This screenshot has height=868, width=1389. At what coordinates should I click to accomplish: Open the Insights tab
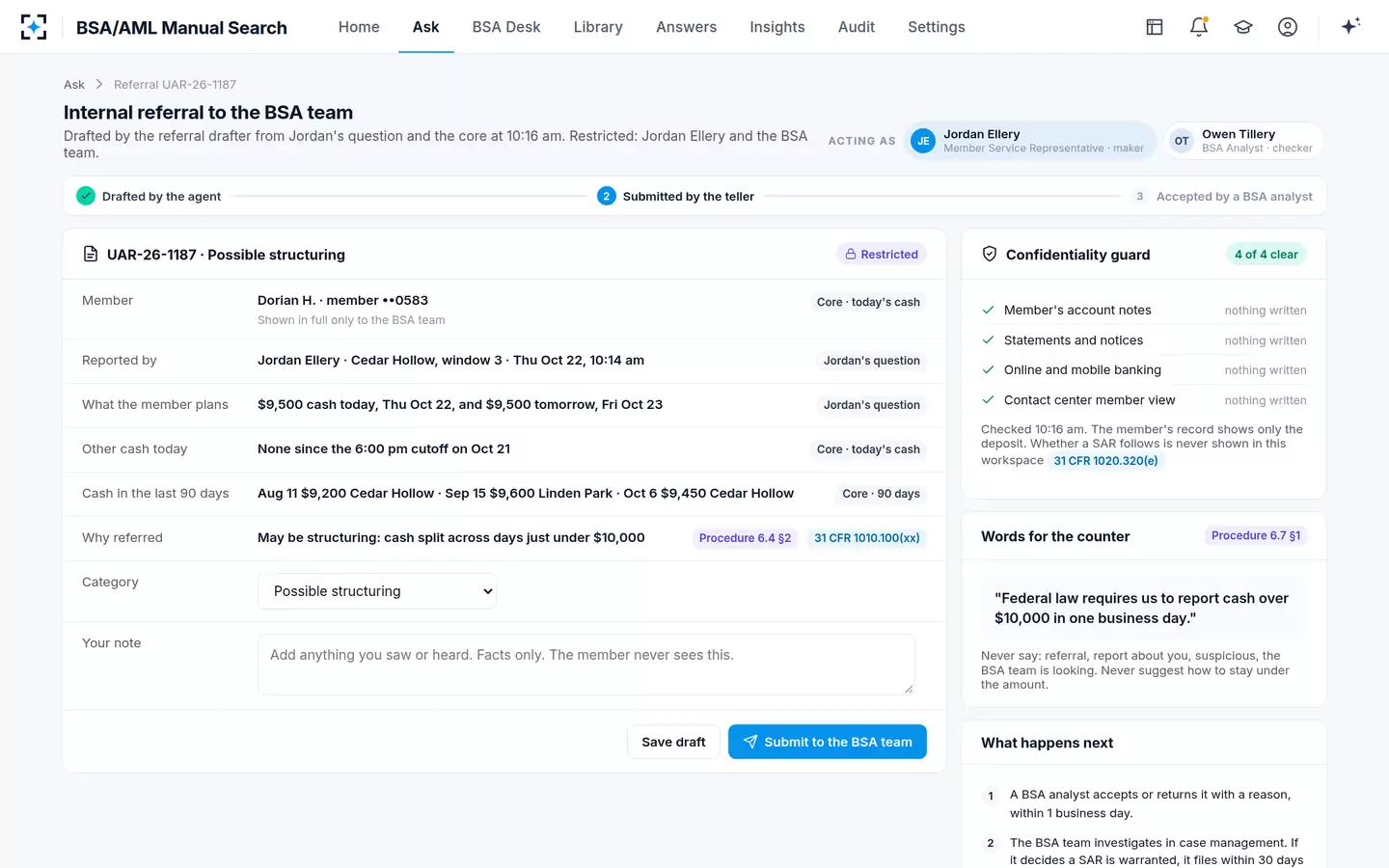[x=777, y=27]
